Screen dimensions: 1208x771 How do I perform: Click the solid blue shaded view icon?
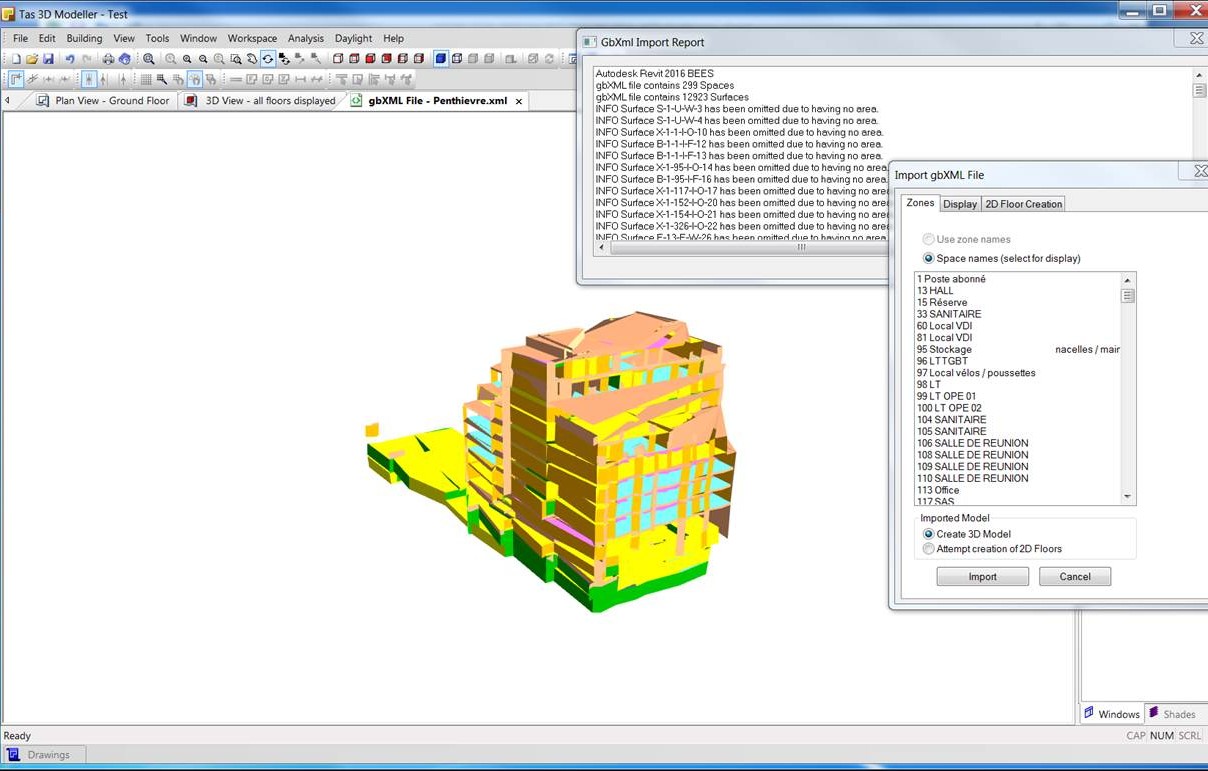click(441, 59)
